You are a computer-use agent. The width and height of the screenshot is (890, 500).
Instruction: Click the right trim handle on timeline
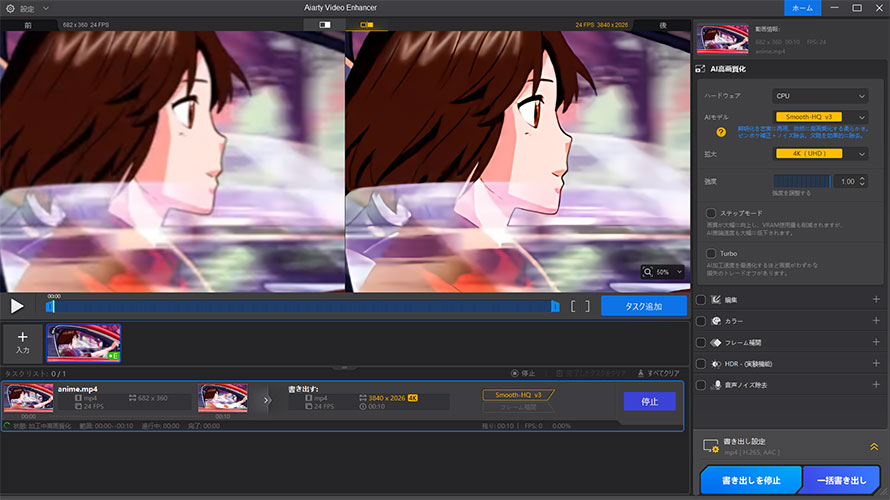coord(555,306)
